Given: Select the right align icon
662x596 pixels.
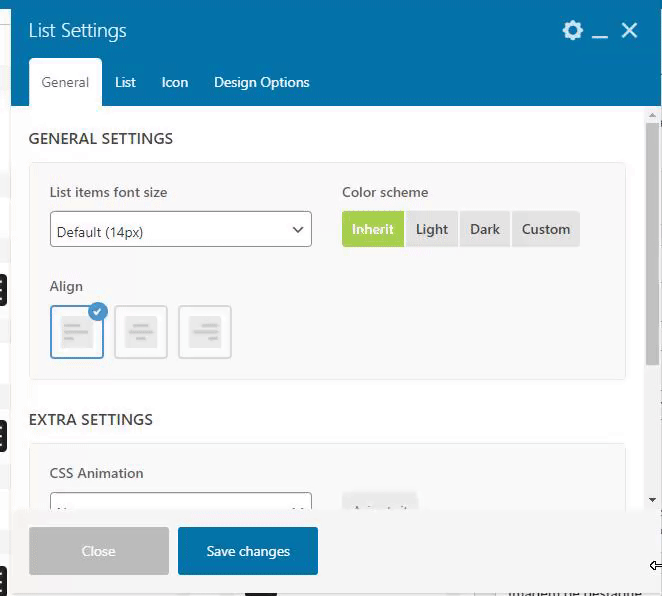Looking at the screenshot, I should click(205, 332).
